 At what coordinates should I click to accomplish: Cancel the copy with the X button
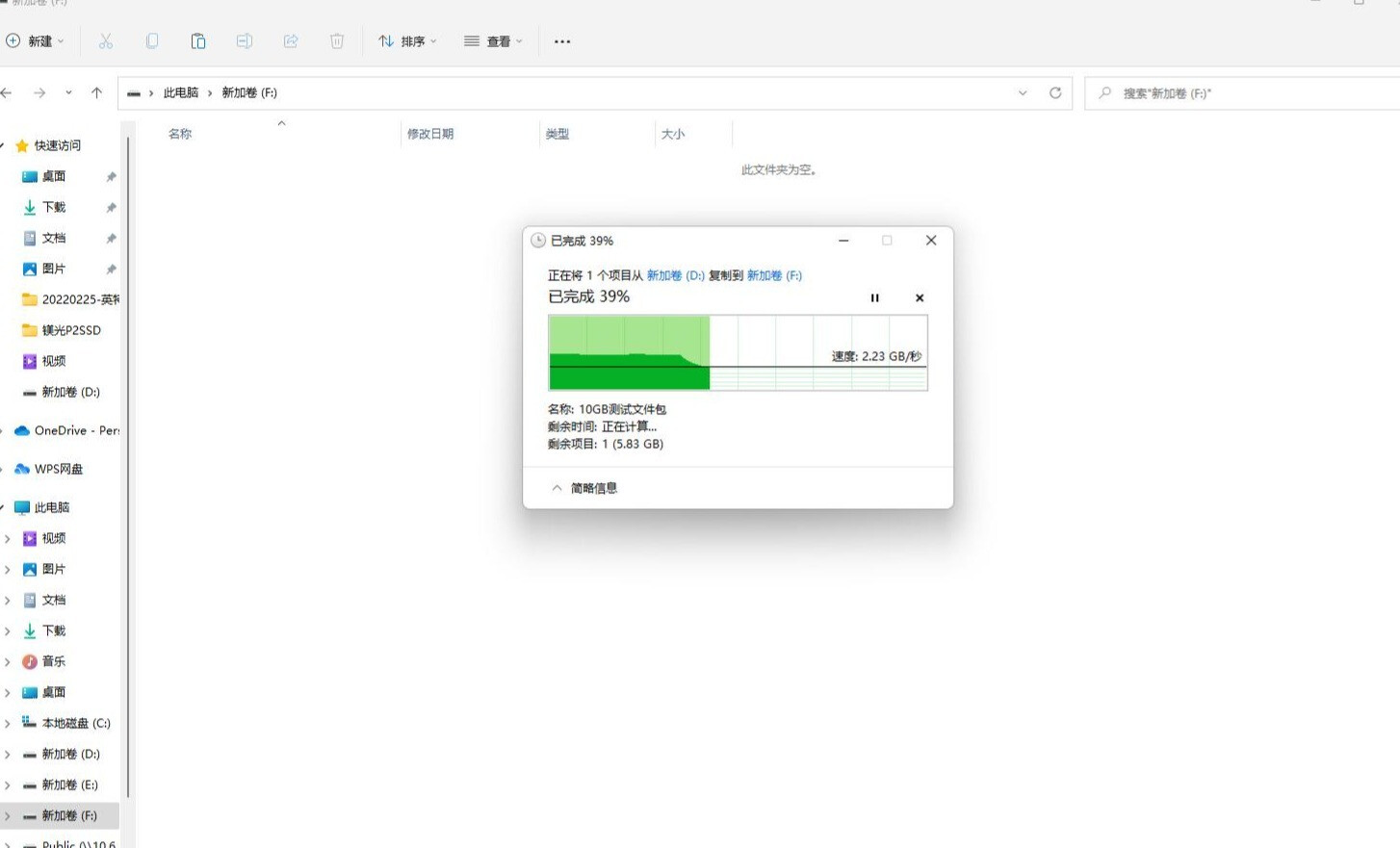coord(920,298)
